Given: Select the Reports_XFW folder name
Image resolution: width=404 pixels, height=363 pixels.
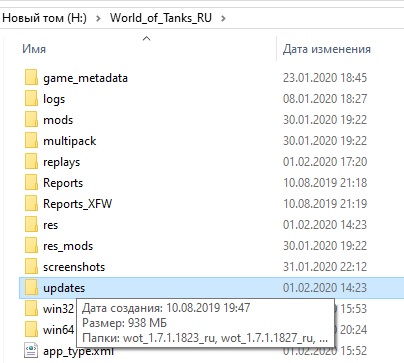Looking at the screenshot, I should tap(78, 204).
